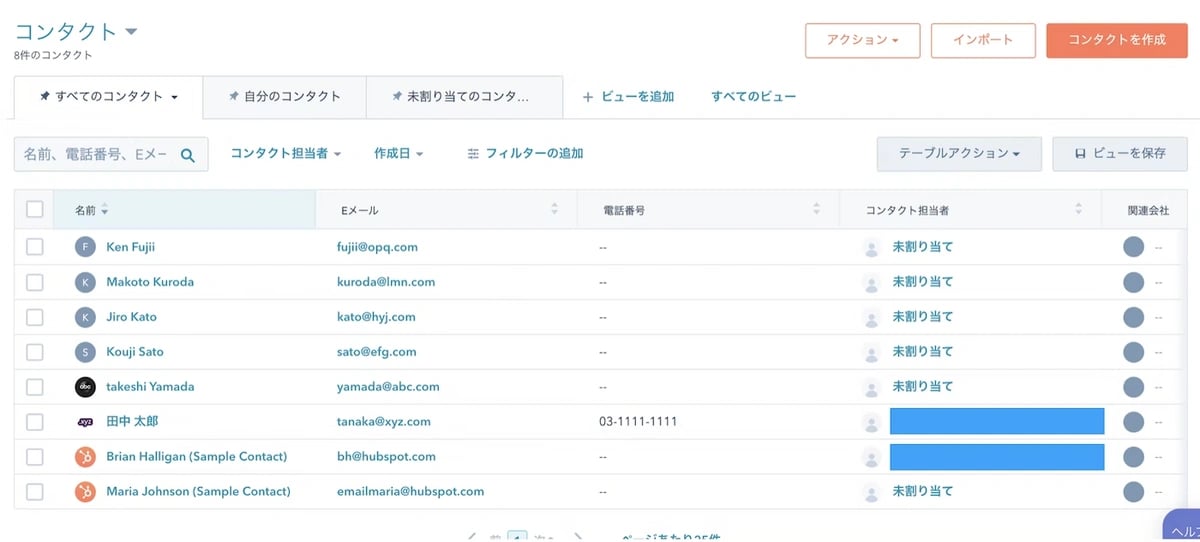This screenshot has width=1200, height=542.
Task: Click Ken Fujii's avatar icon
Action: coord(86,247)
